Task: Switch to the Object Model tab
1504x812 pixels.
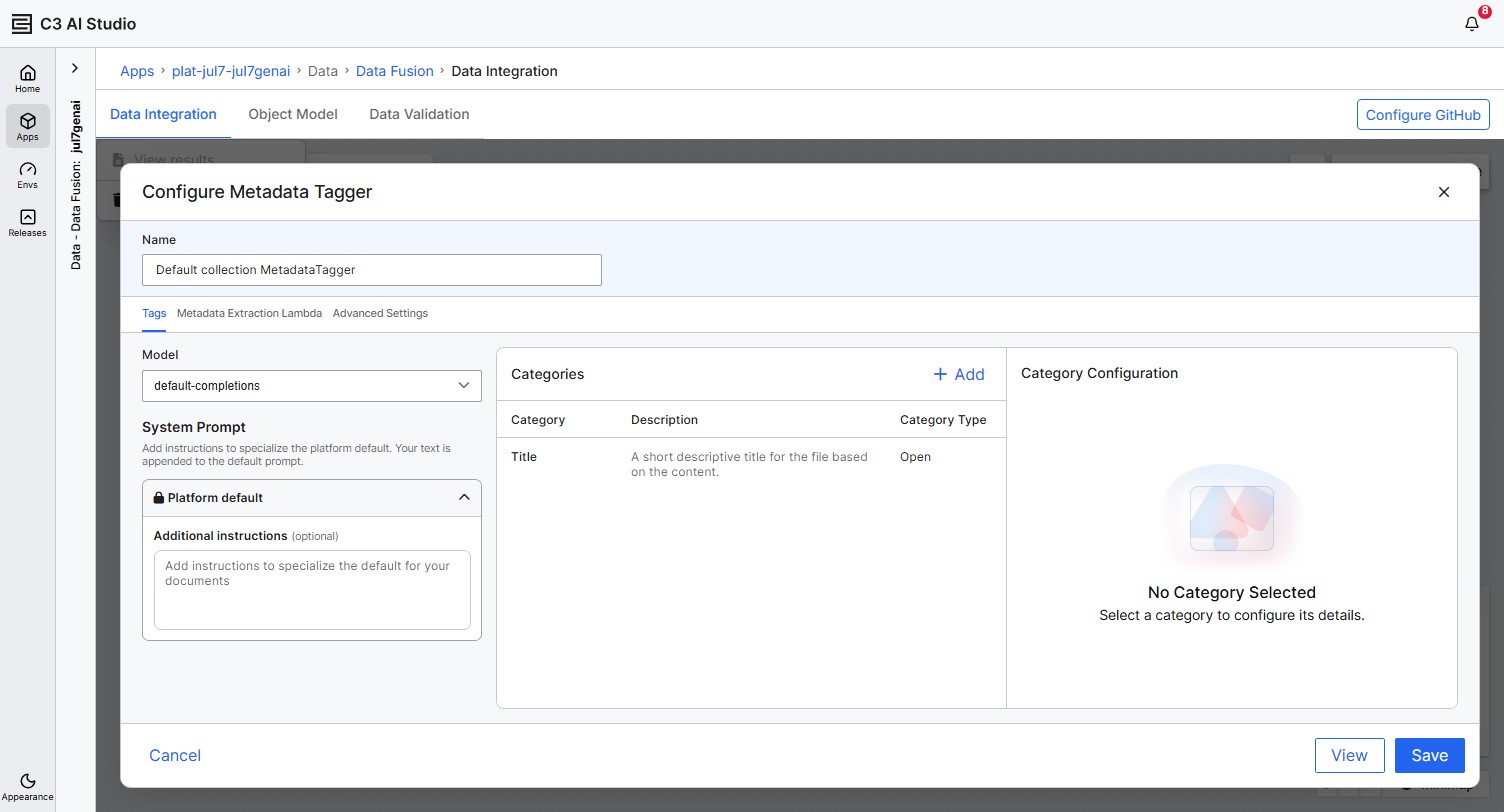Action: coord(293,114)
